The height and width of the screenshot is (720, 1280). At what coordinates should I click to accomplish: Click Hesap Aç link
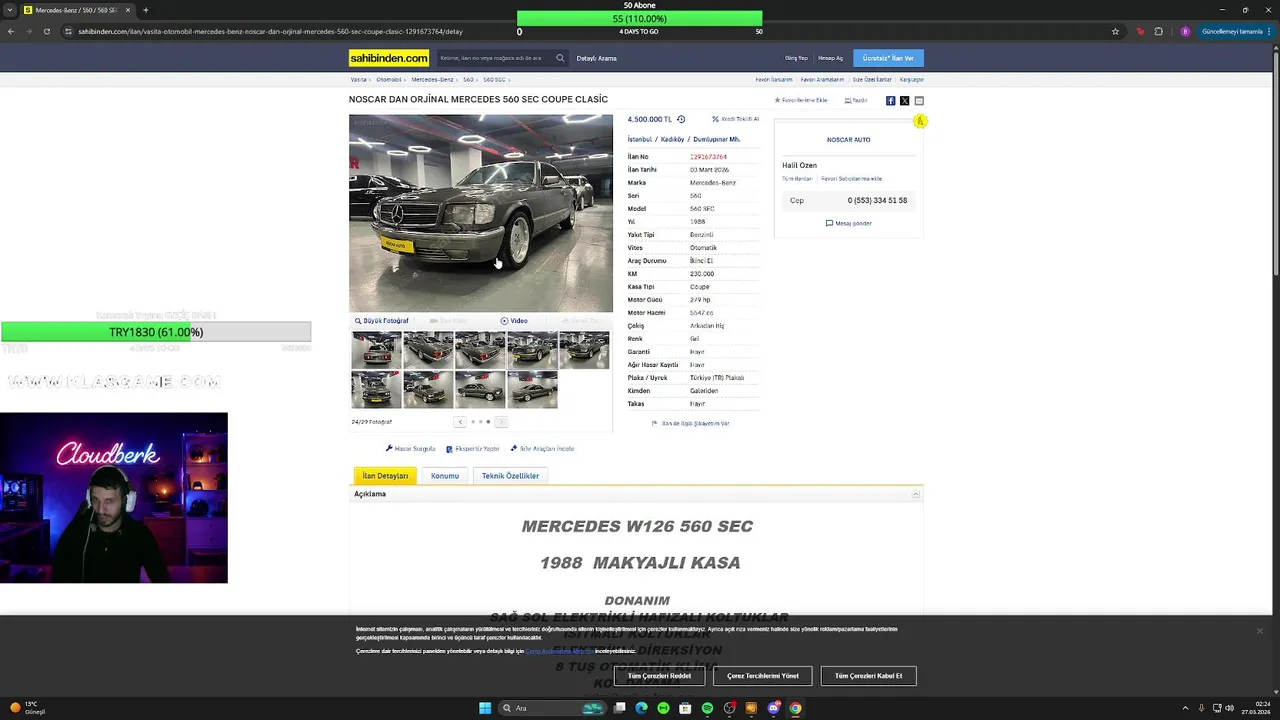(830, 58)
